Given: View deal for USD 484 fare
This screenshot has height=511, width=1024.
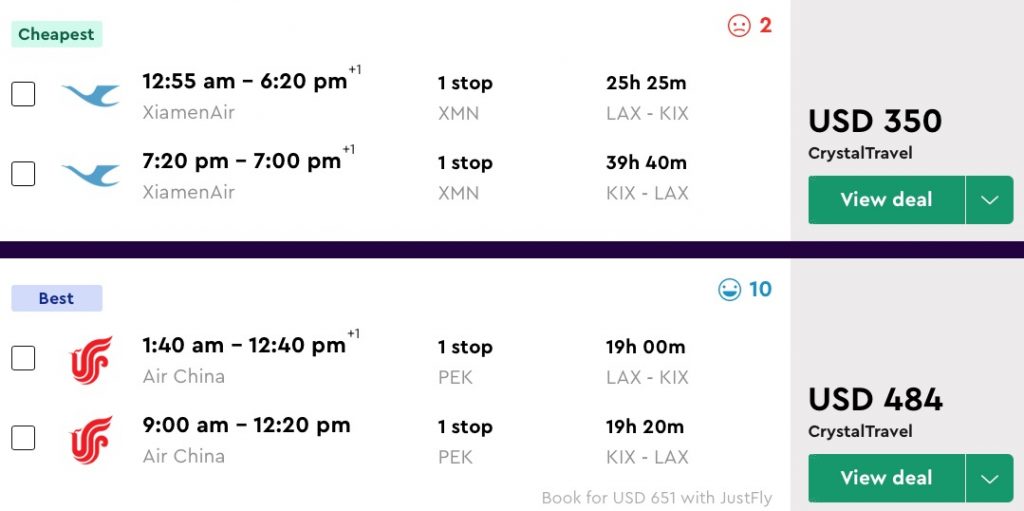Looking at the screenshot, I should coord(886,478).
